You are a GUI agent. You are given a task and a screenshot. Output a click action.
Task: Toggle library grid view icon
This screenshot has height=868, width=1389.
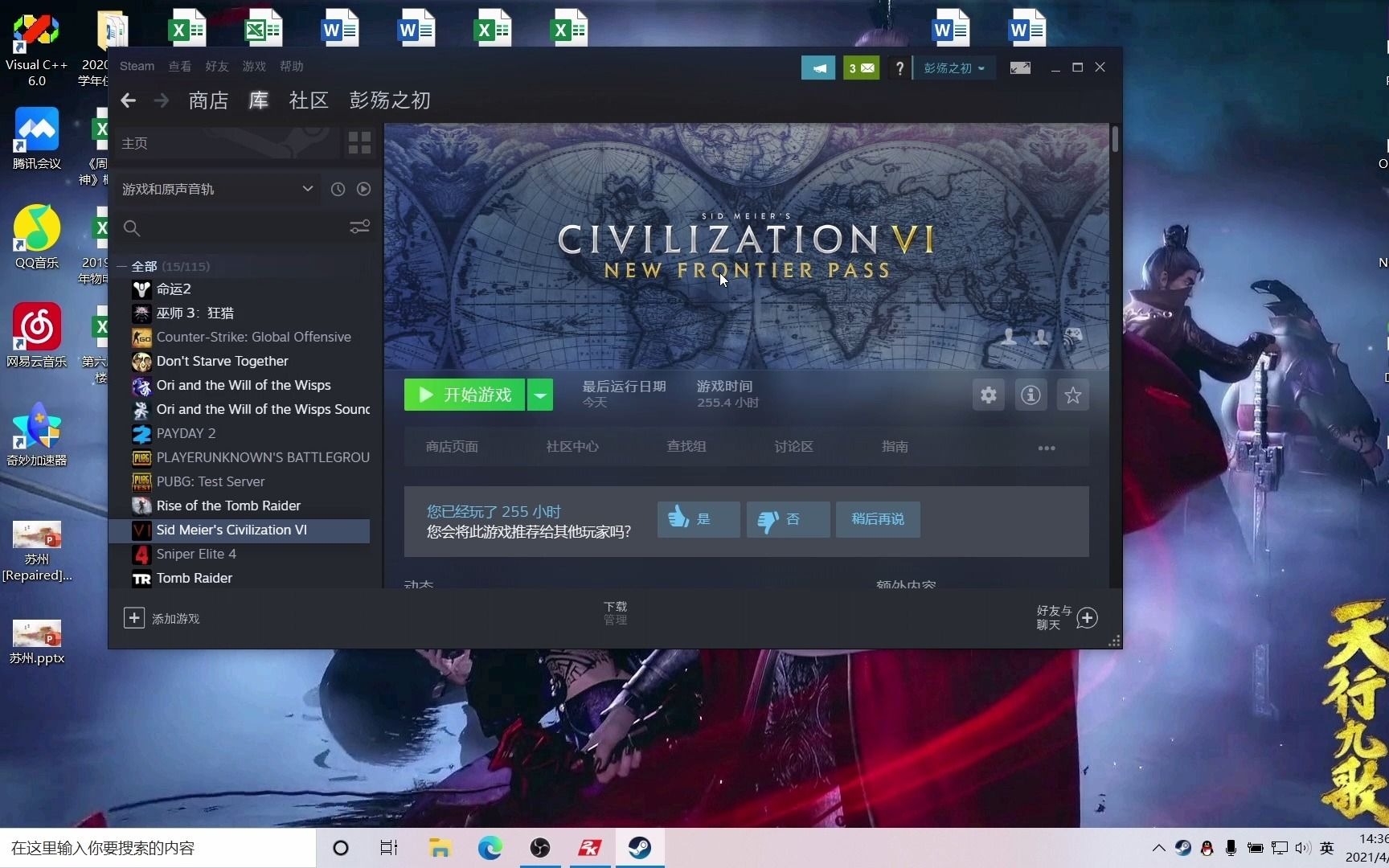[x=359, y=143]
